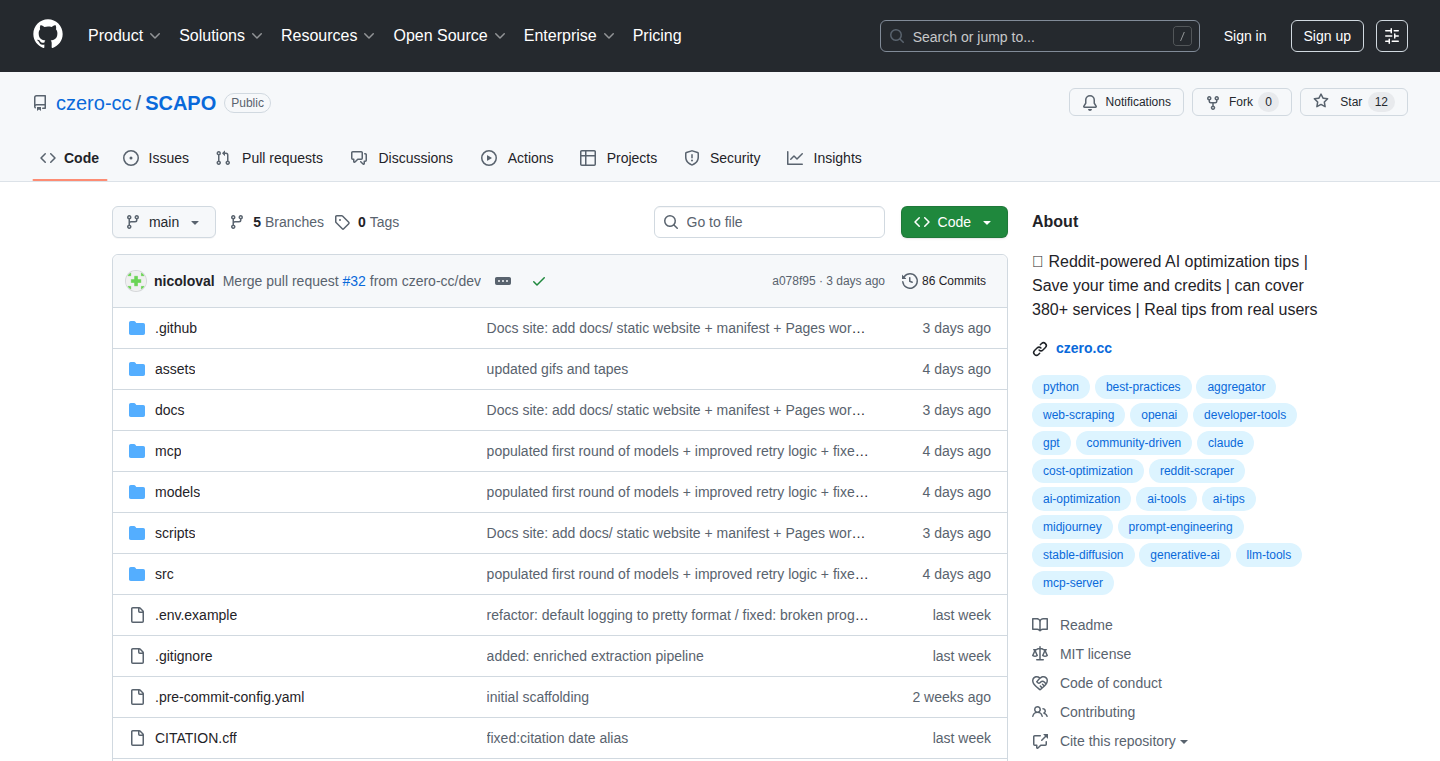Click the scripts folder icon

pyautogui.click(x=137, y=533)
